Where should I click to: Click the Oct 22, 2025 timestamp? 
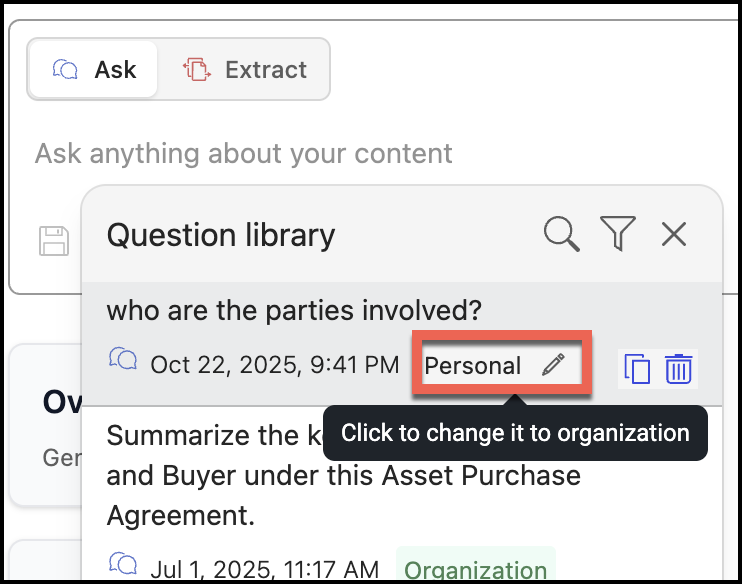click(x=275, y=365)
